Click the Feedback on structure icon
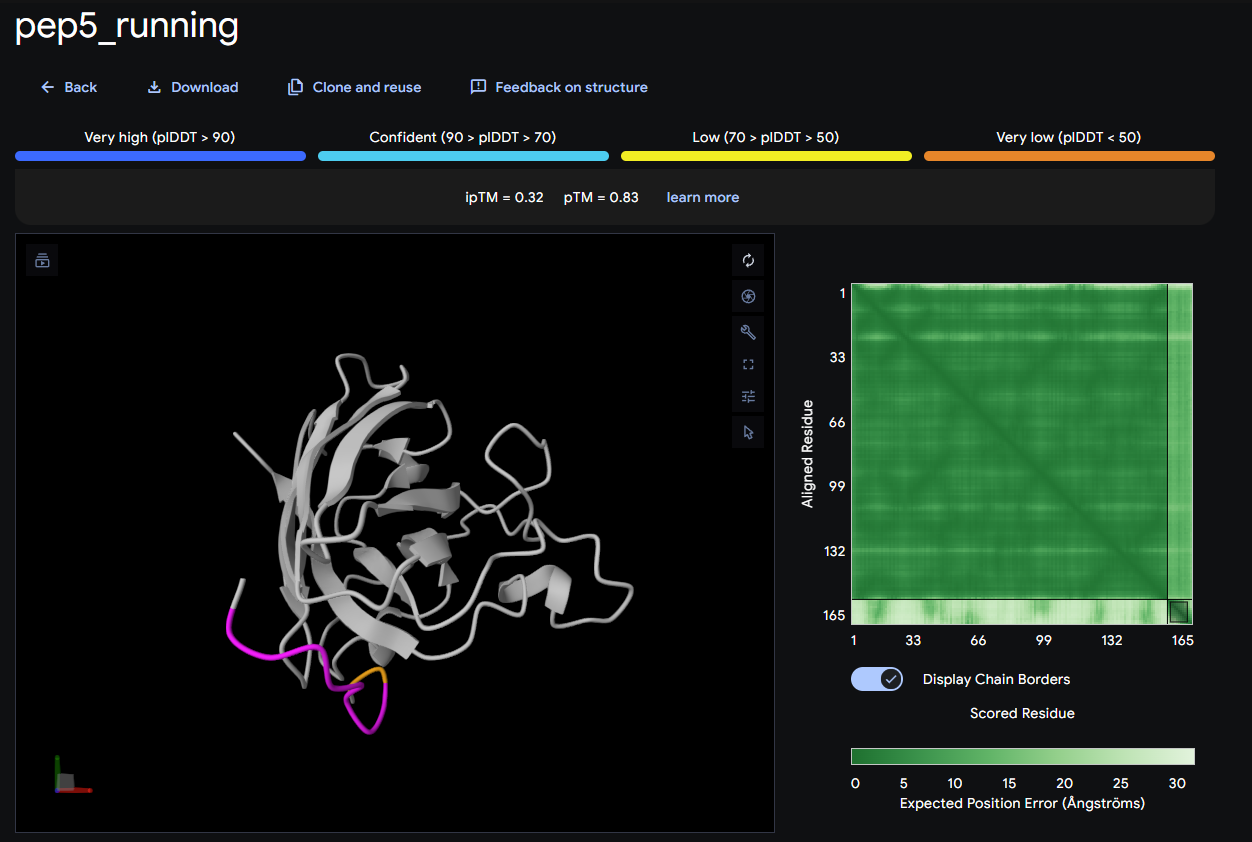 click(478, 87)
